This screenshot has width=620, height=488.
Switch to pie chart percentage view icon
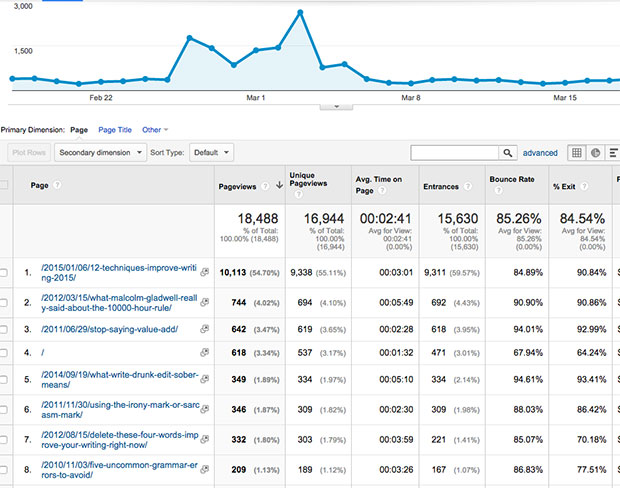pyautogui.click(x=595, y=153)
